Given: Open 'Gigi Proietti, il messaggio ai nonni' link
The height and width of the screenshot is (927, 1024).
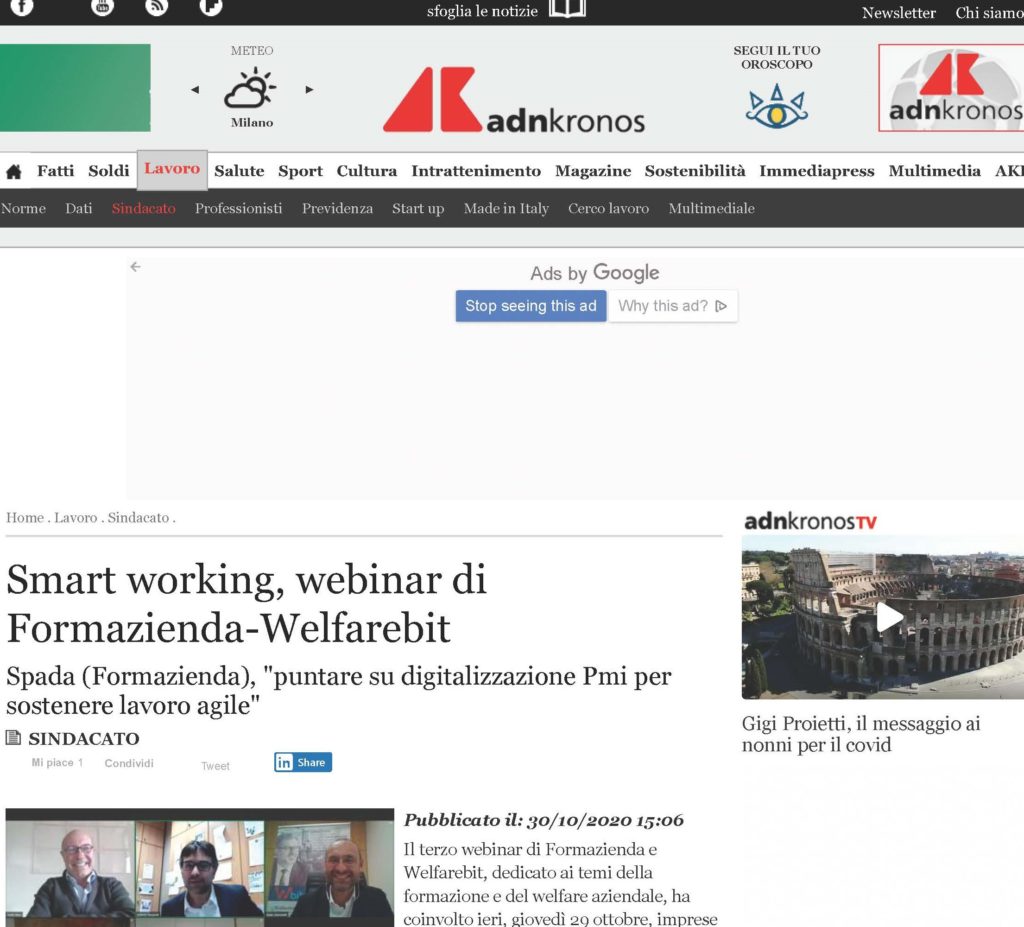Looking at the screenshot, I should (x=861, y=734).
